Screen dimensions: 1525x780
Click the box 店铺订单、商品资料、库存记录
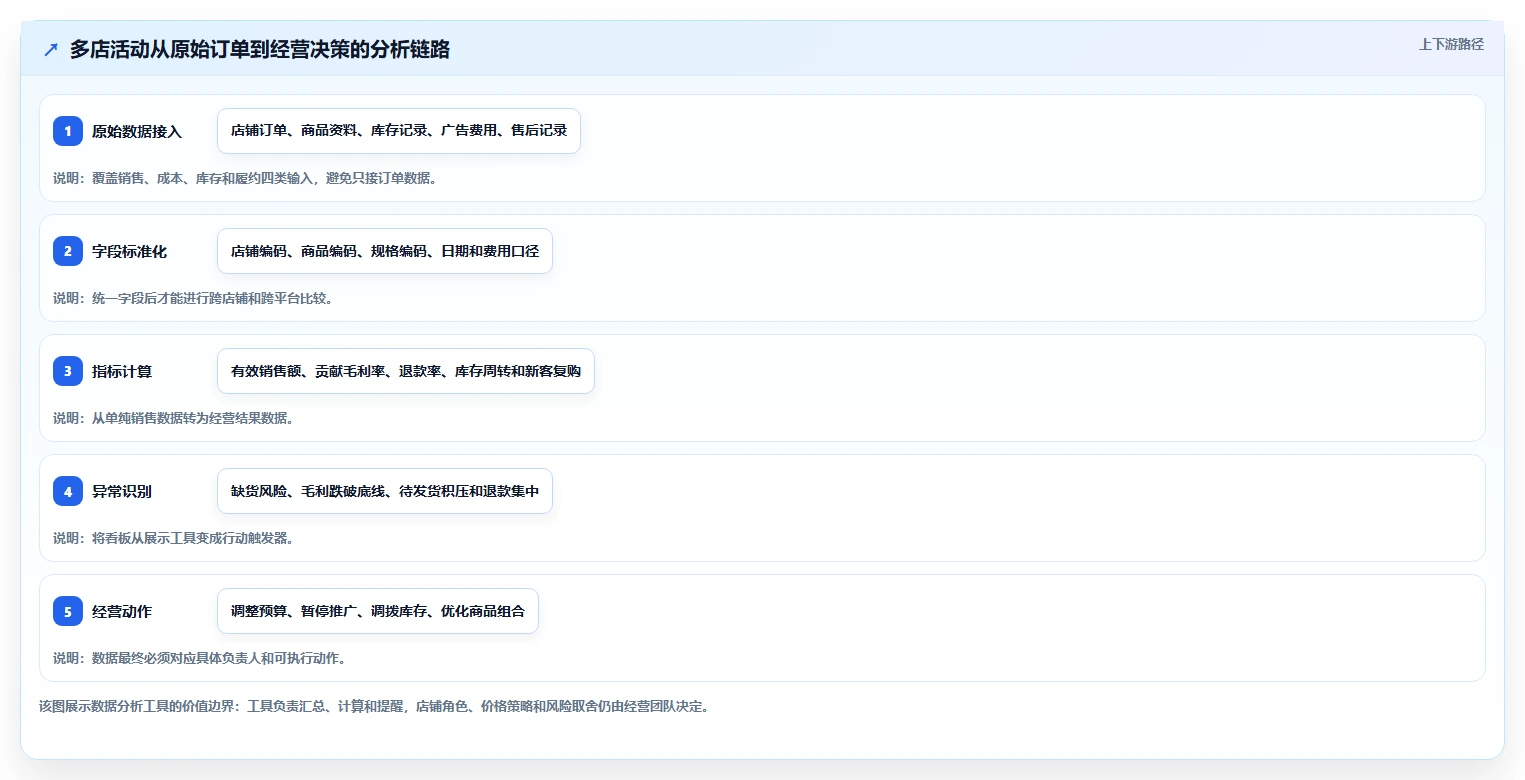[399, 131]
